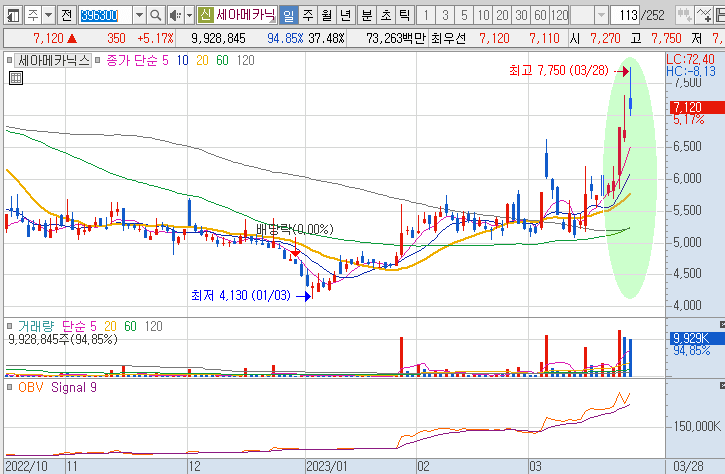Click the blue moving average 10 label
725x474 pixels.
click(182, 60)
